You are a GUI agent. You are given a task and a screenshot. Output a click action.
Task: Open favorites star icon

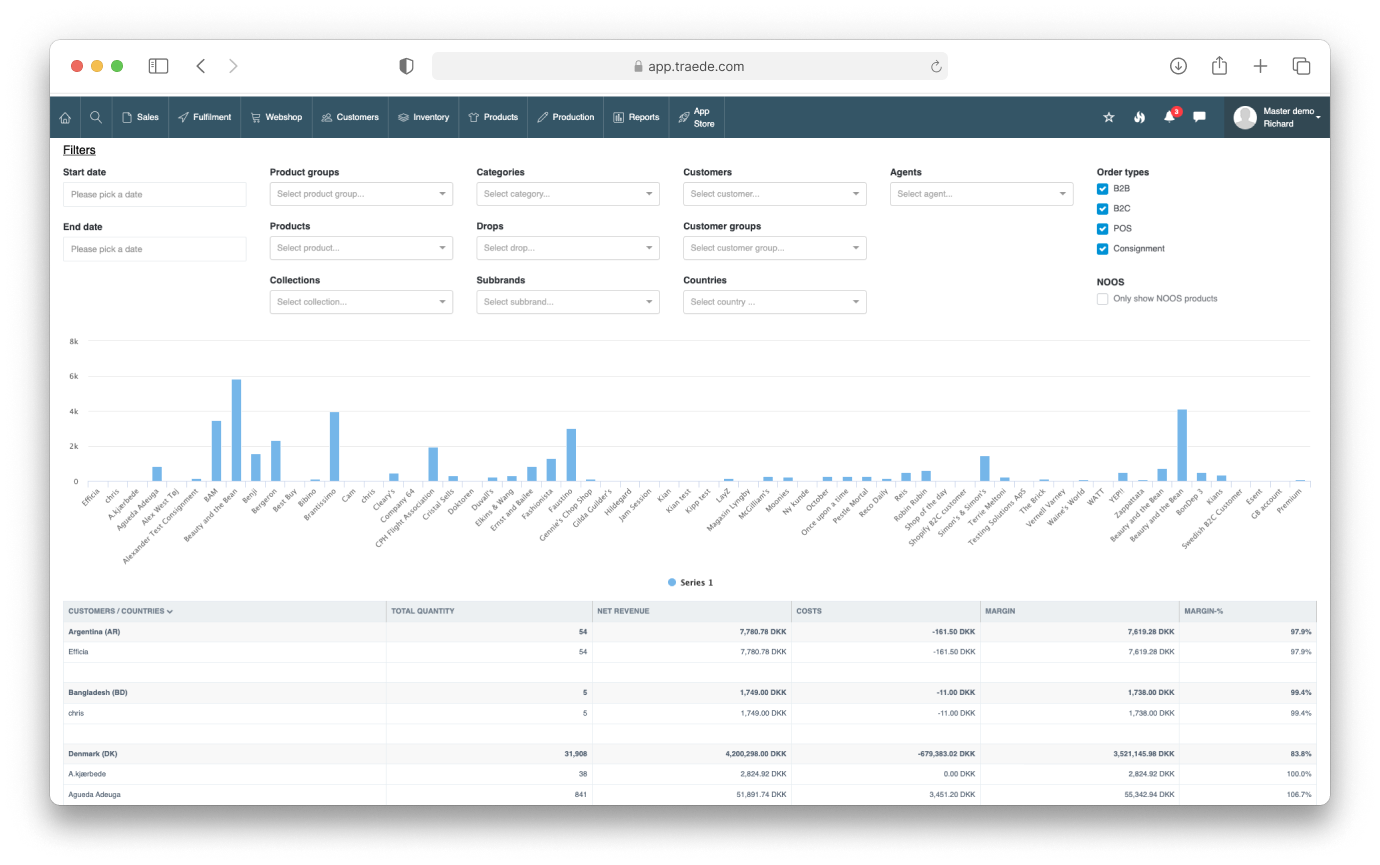pos(1108,117)
